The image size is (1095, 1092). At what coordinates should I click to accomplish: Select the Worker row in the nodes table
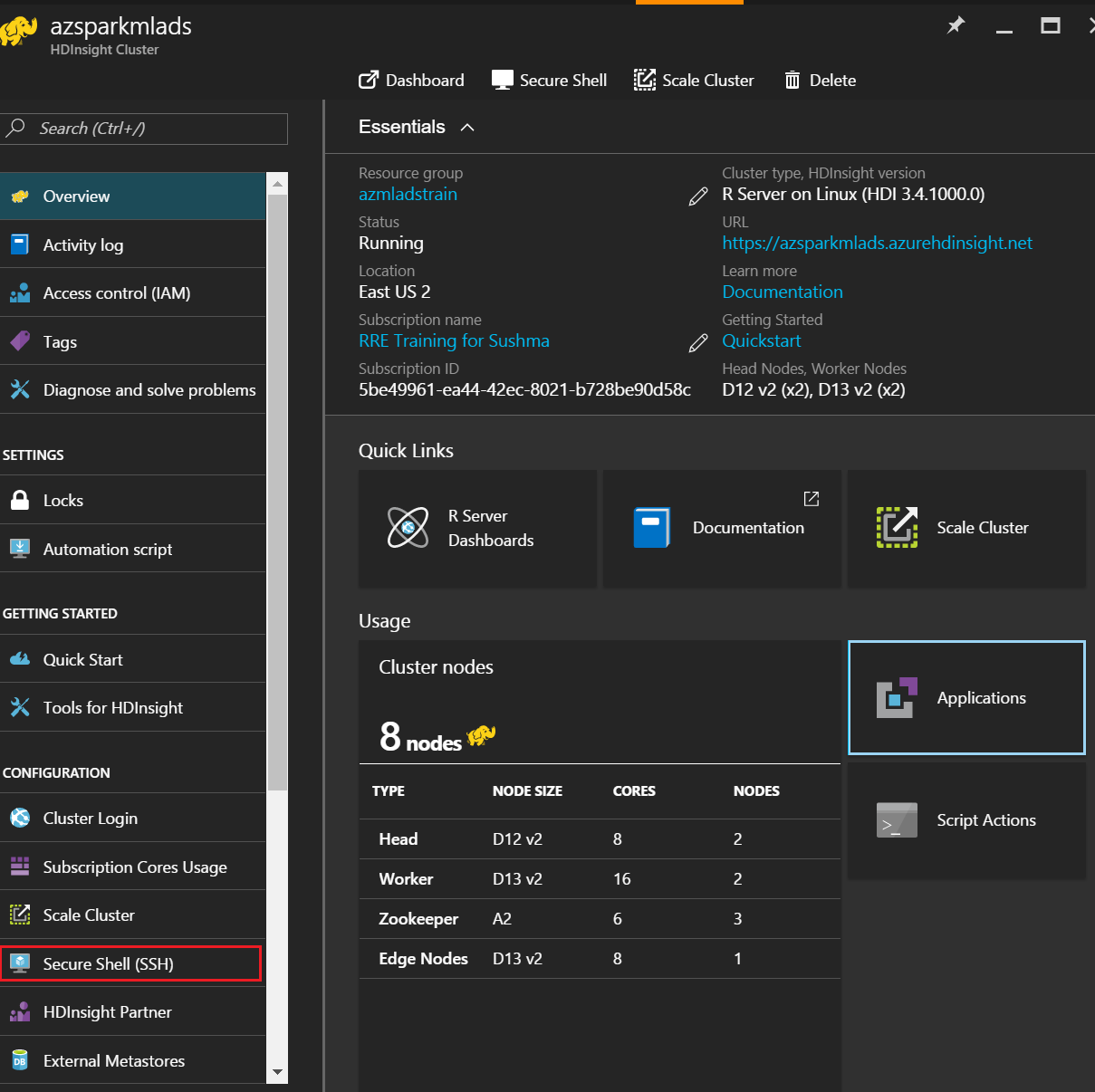600,878
